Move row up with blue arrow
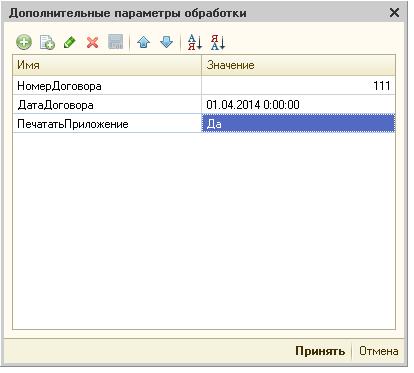This screenshot has width=414, height=373. point(144,42)
